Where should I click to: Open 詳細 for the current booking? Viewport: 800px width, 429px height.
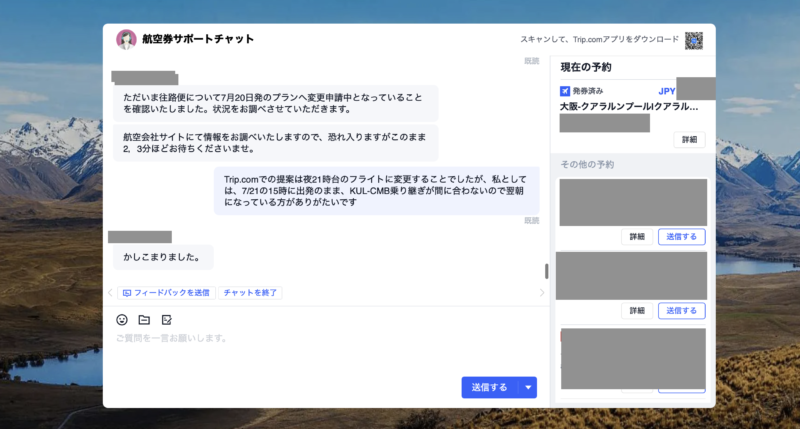(689, 140)
